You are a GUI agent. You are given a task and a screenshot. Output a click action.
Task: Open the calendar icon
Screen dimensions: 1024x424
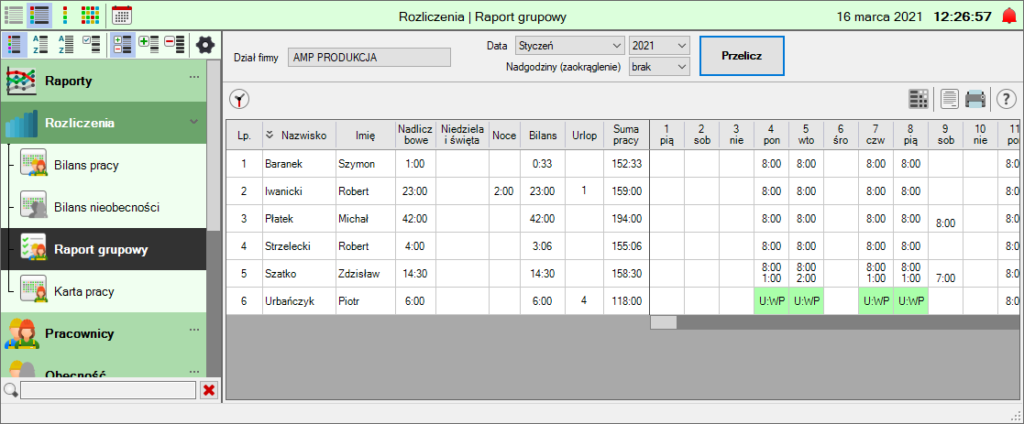[x=121, y=14]
